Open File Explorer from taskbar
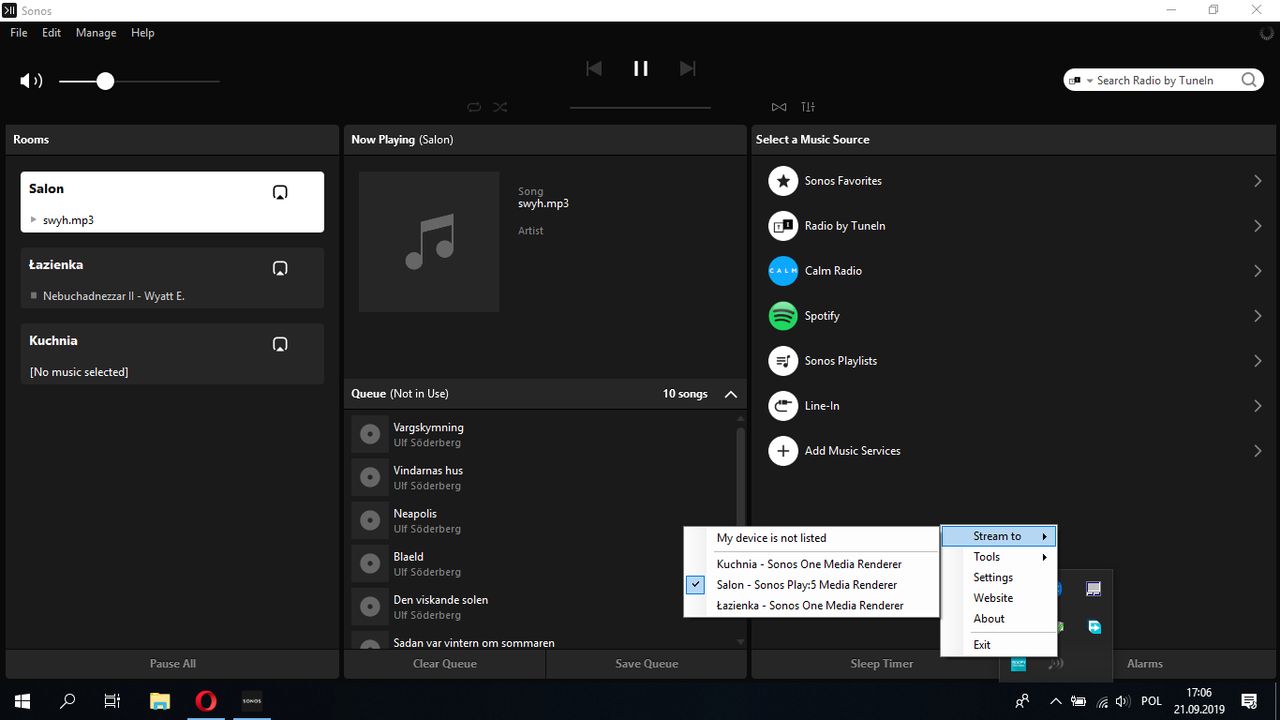The width and height of the screenshot is (1280, 720). (159, 701)
